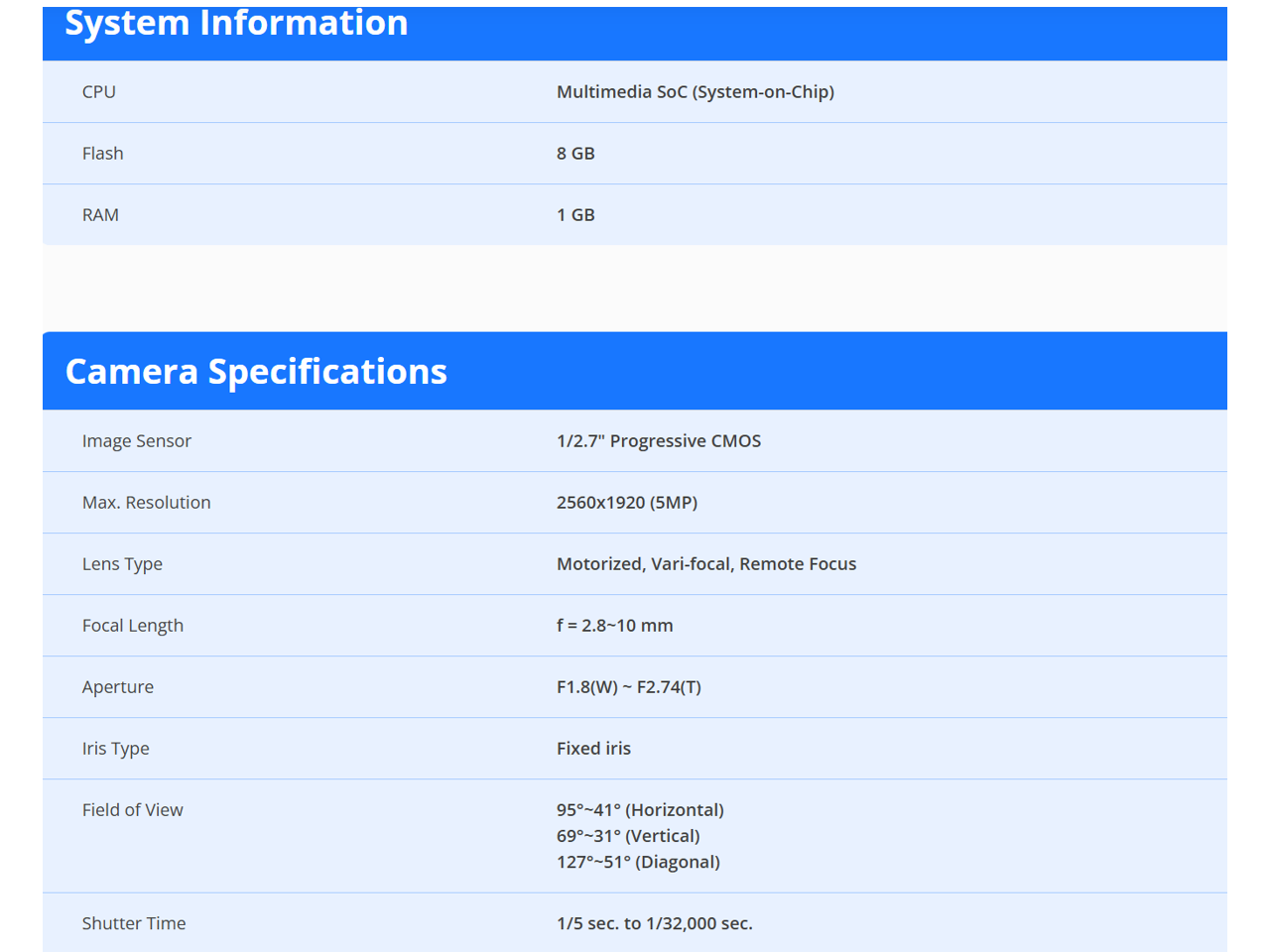Click the f = 2.8~10 mm value
Screen dimensions: 1270x952
point(615,626)
